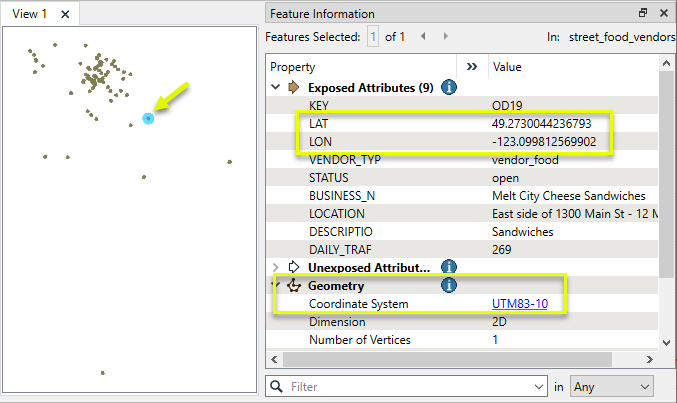Collapse the Geometry section
Viewport: 677px width, 403px height.
point(275,285)
